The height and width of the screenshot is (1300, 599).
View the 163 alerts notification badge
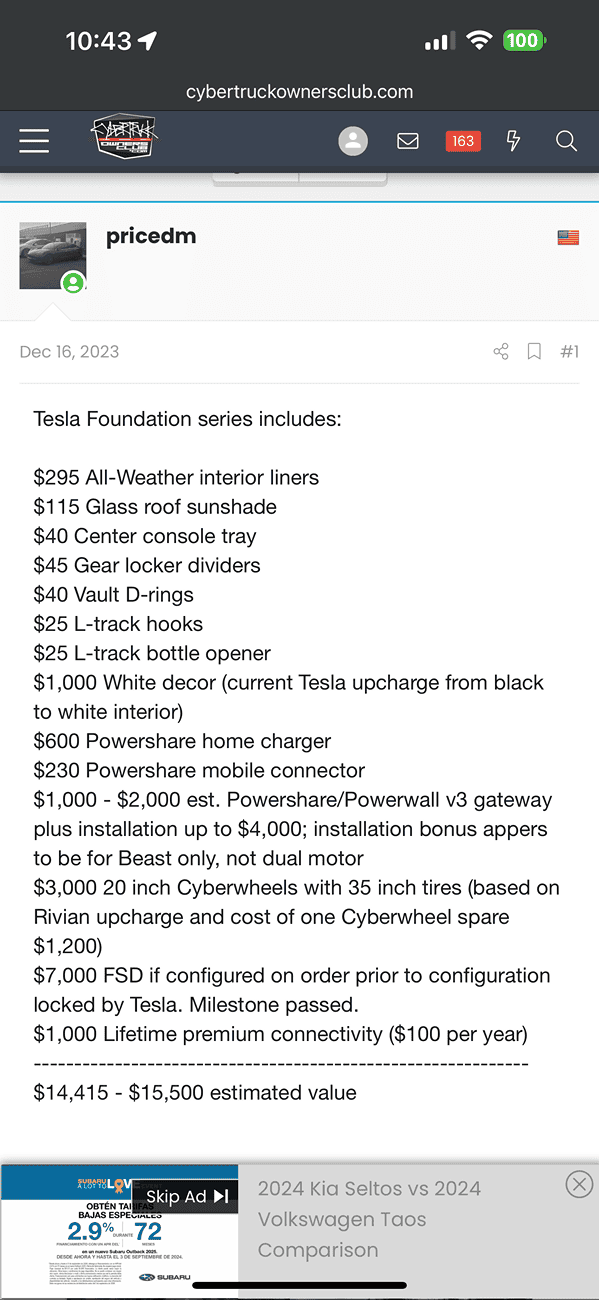[x=463, y=141]
